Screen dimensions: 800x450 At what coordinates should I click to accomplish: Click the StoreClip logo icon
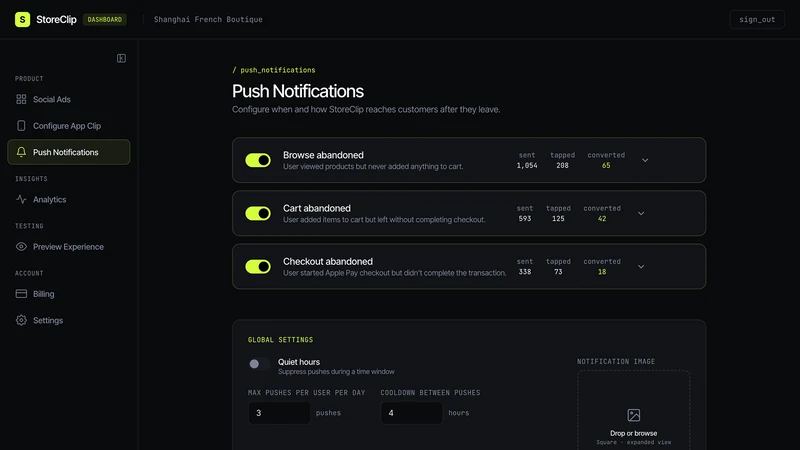(22, 19)
